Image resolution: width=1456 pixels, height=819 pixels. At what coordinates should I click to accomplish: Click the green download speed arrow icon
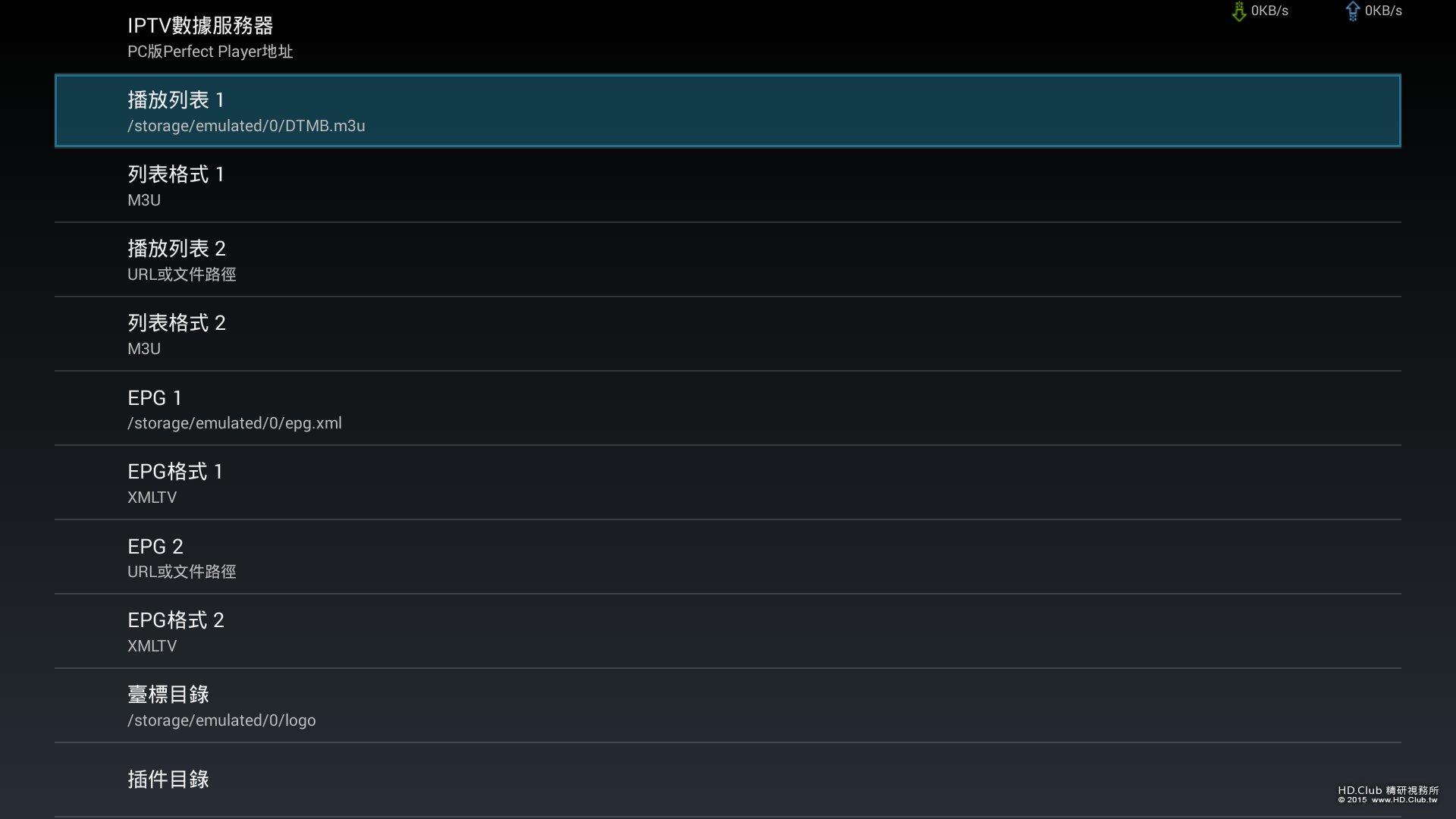(1238, 11)
